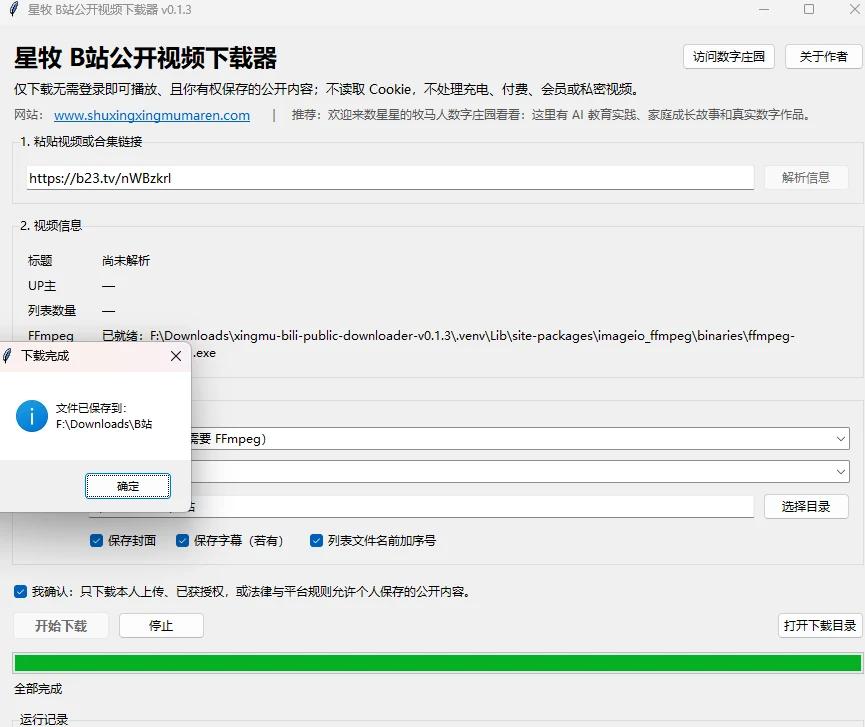
Task: Toggle the 我确认 agreement checkbox
Action: coord(20,592)
